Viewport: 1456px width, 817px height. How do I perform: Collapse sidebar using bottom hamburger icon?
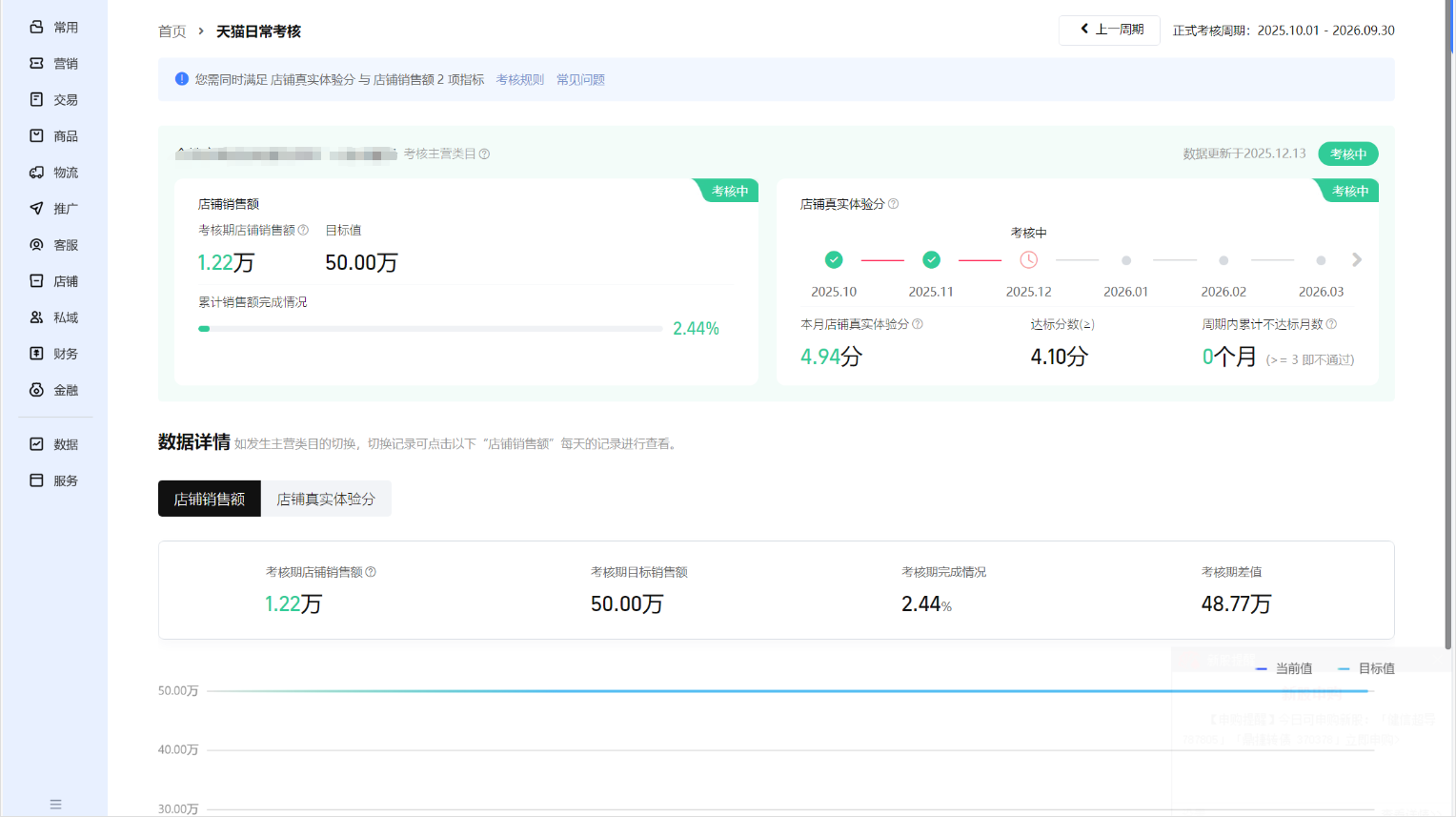[55, 805]
